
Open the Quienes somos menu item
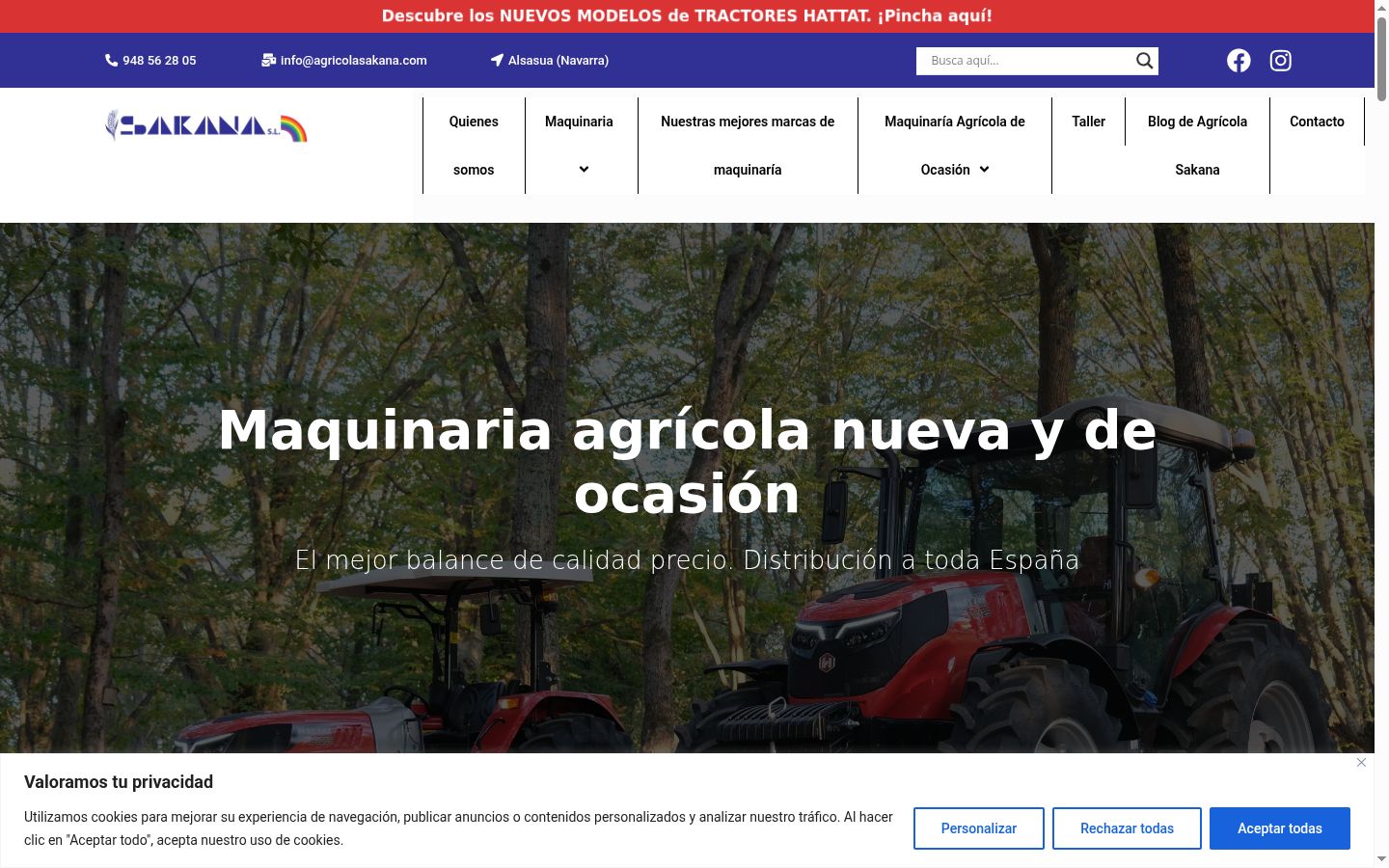[x=474, y=146]
